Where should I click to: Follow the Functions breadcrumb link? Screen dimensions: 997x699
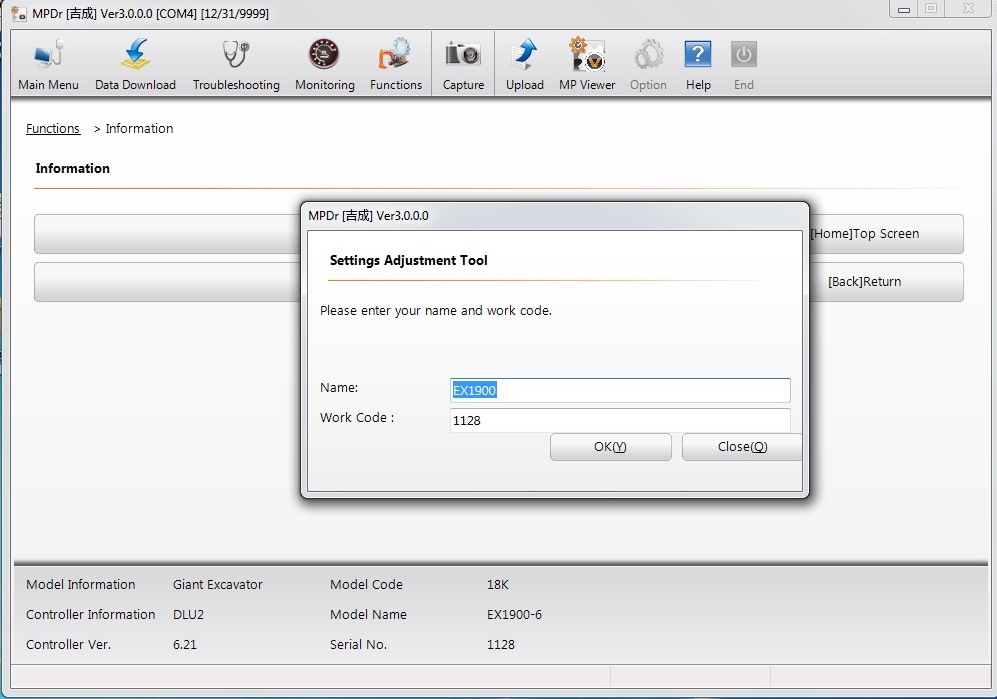pyautogui.click(x=53, y=128)
